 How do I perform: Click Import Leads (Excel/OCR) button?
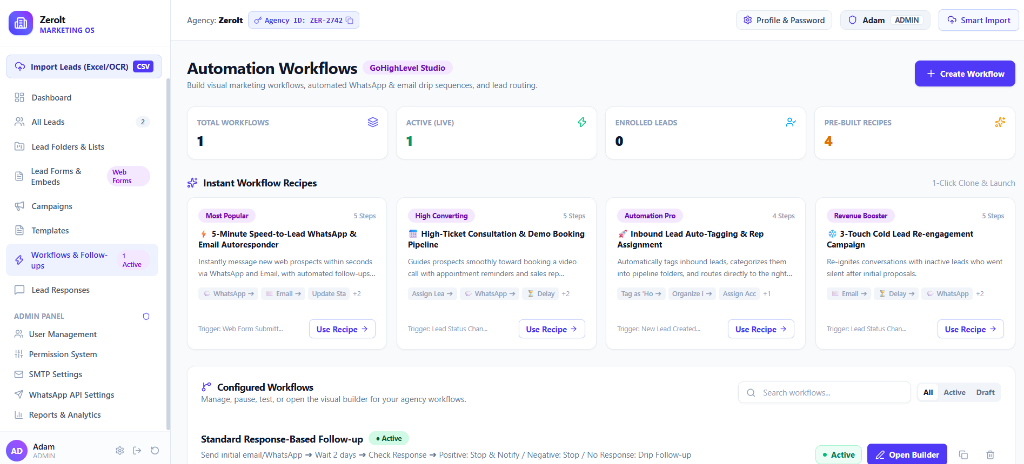click(x=84, y=67)
